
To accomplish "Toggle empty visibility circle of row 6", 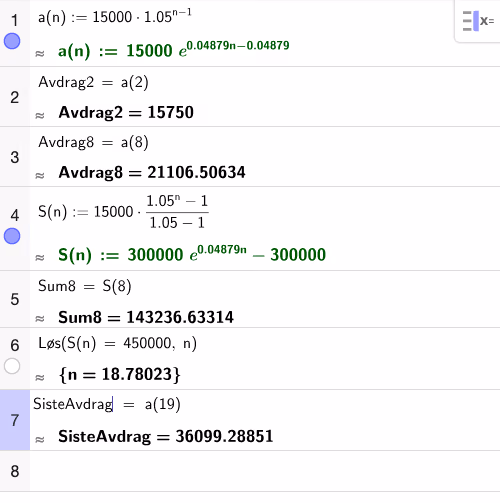I will coord(12,366).
